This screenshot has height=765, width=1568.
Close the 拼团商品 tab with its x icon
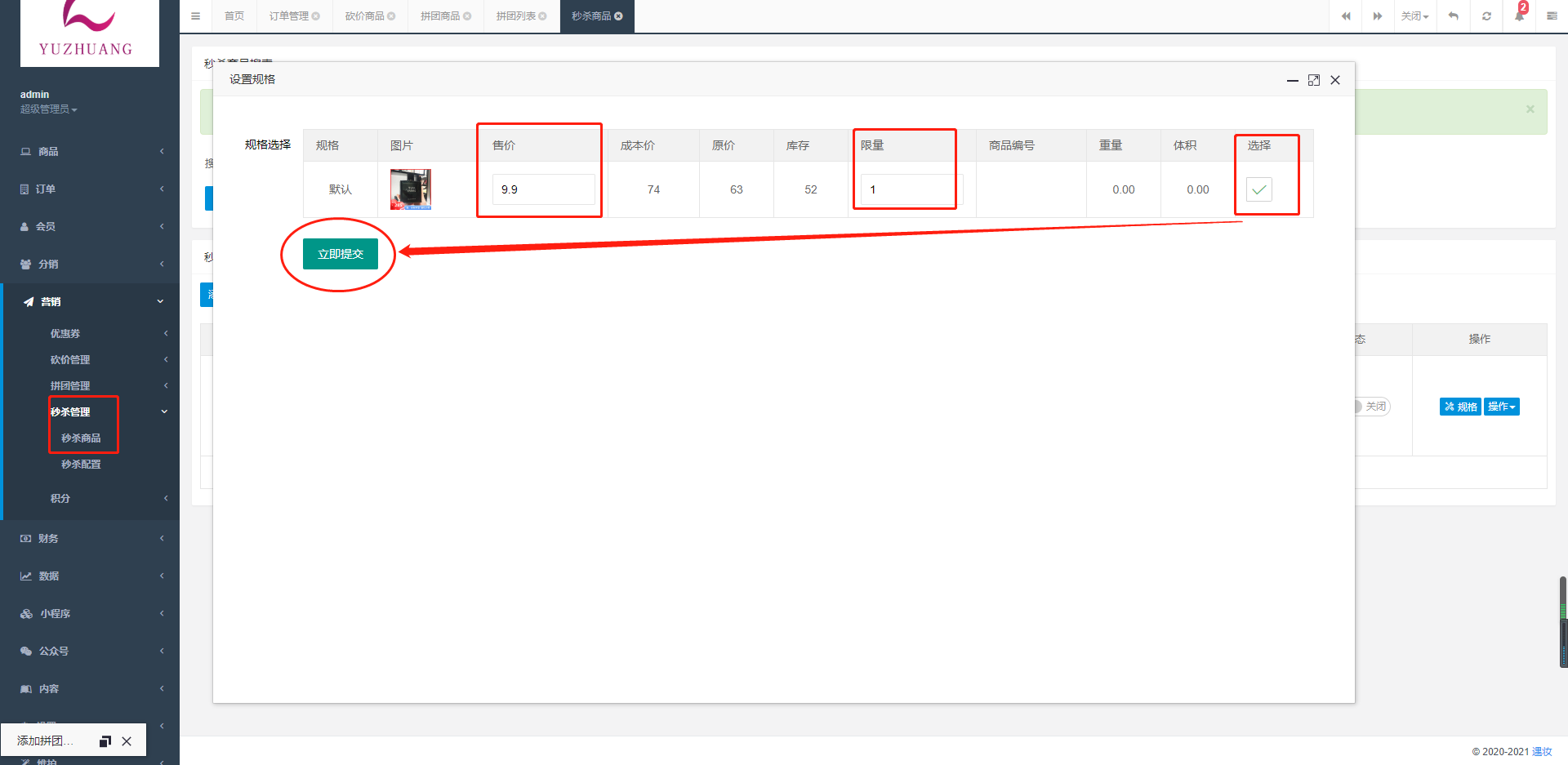pyautogui.click(x=467, y=16)
